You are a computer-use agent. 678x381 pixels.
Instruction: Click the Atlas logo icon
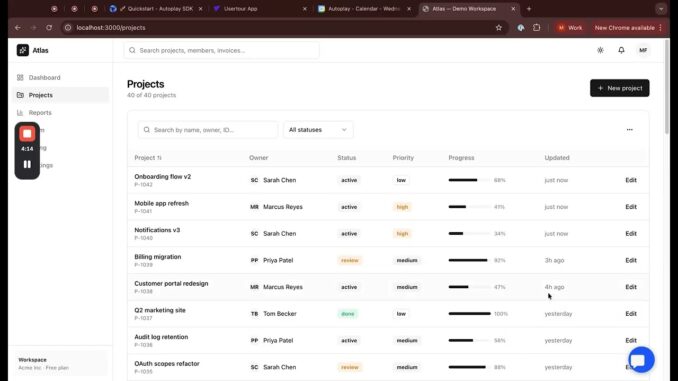pyautogui.click(x=22, y=50)
